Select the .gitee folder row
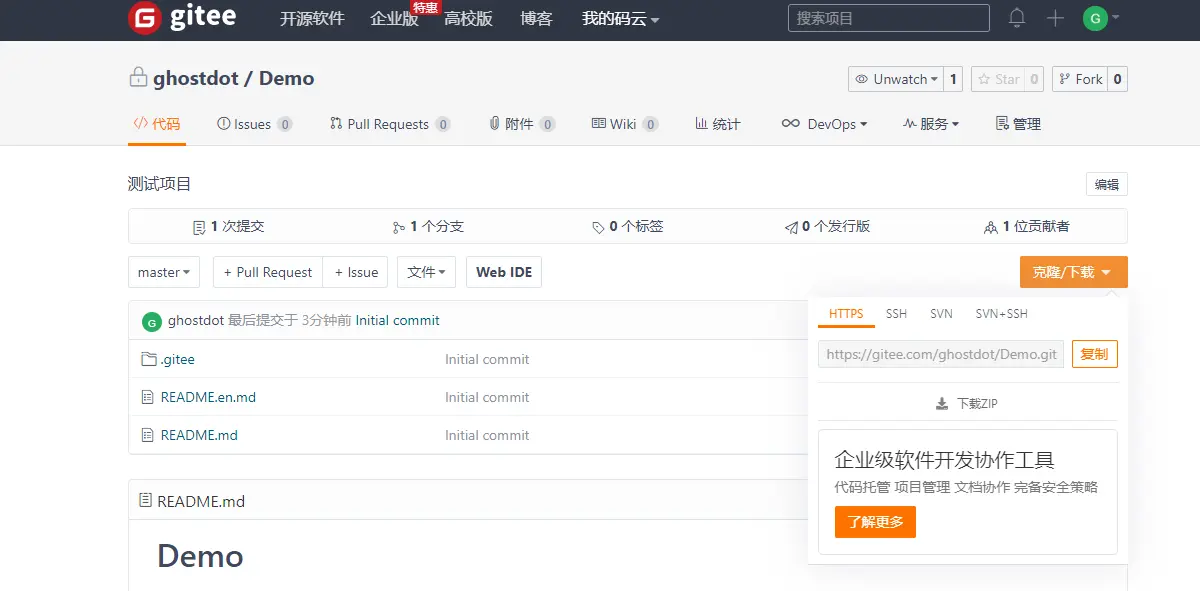 click(x=178, y=359)
